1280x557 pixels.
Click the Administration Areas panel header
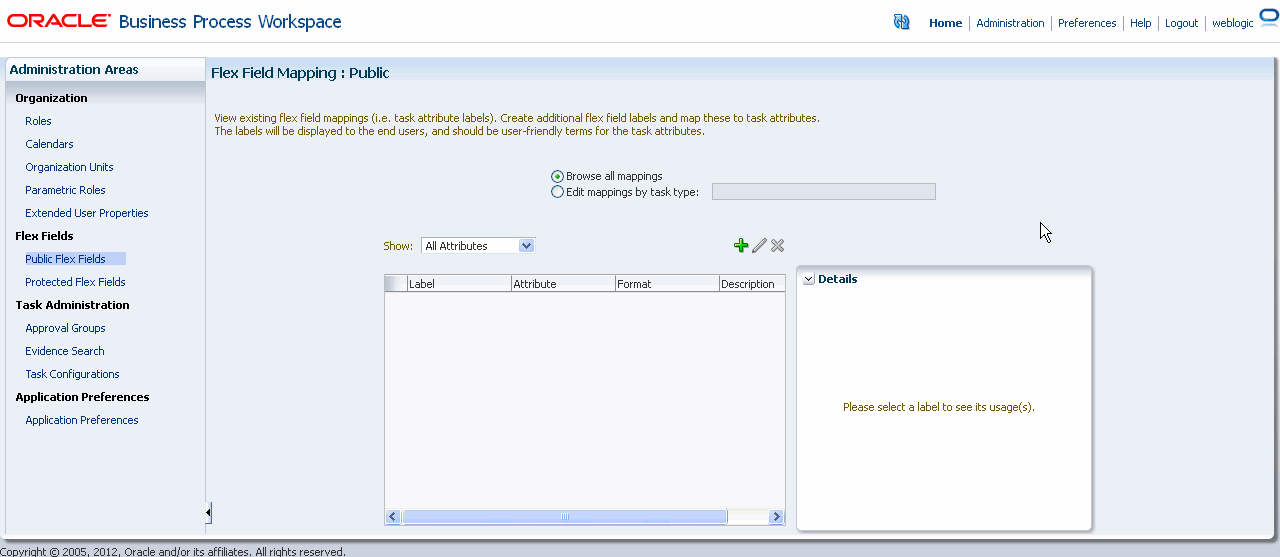pyautogui.click(x=105, y=70)
